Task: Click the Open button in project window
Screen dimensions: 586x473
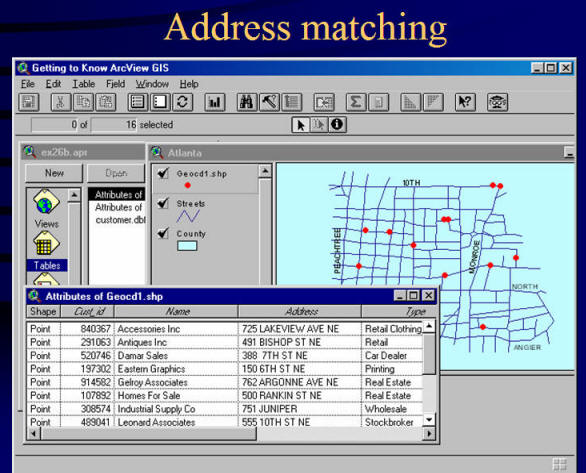Action: click(116, 173)
